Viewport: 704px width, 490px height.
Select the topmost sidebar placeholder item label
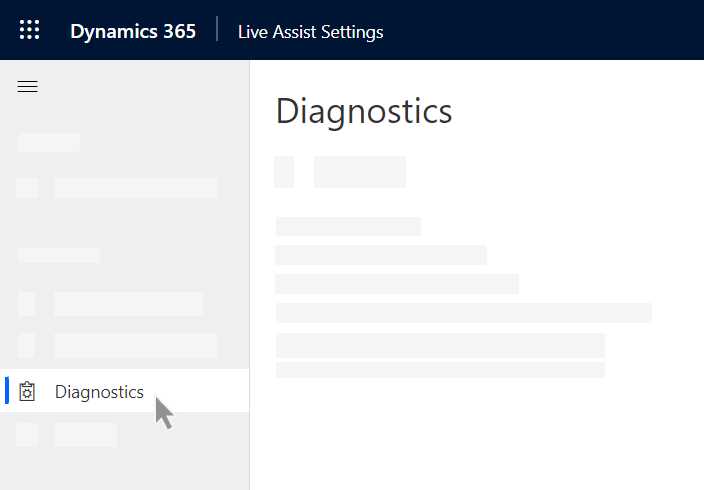click(x=136, y=188)
